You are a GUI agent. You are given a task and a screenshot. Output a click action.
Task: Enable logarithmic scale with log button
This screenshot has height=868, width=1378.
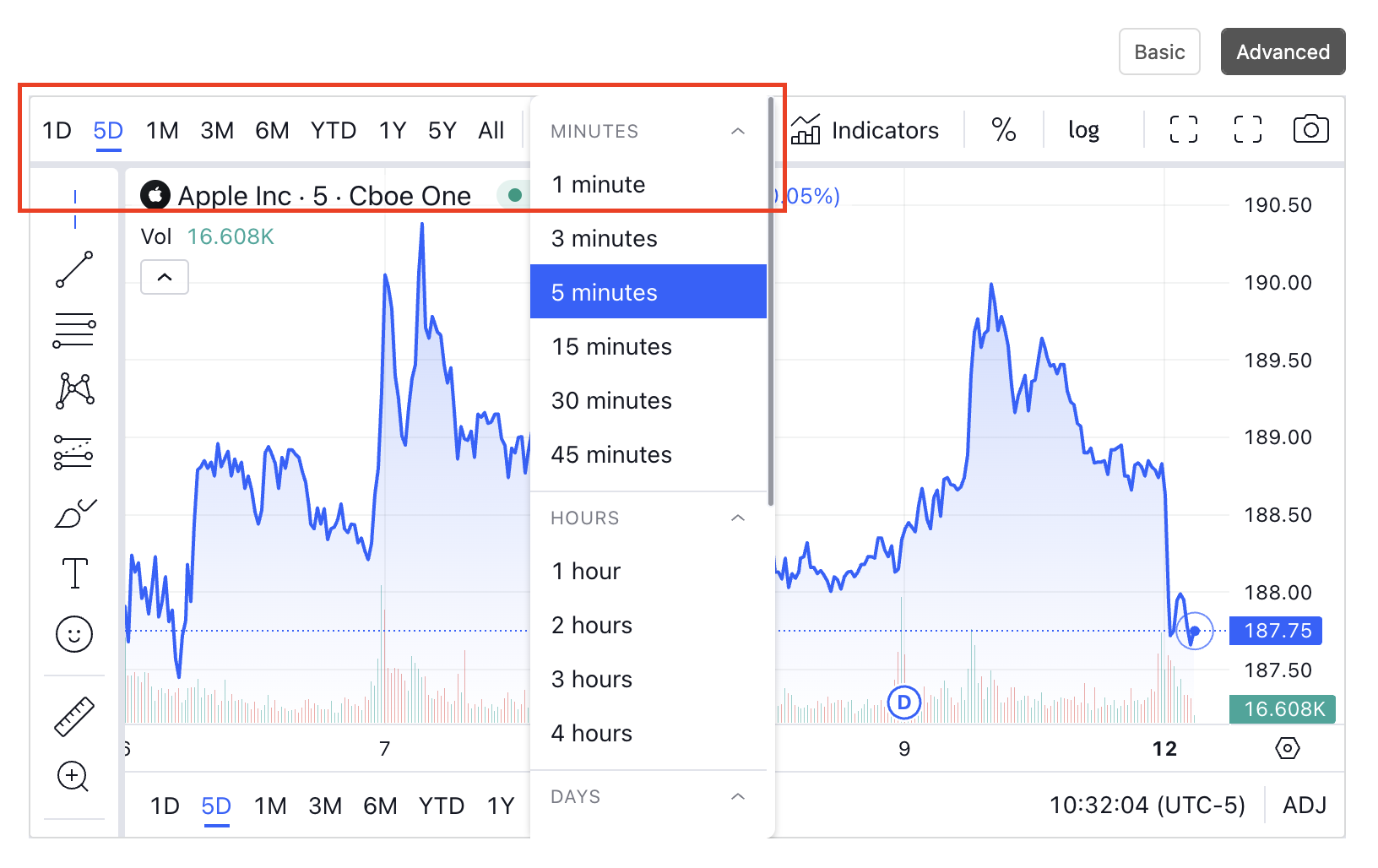(1082, 129)
